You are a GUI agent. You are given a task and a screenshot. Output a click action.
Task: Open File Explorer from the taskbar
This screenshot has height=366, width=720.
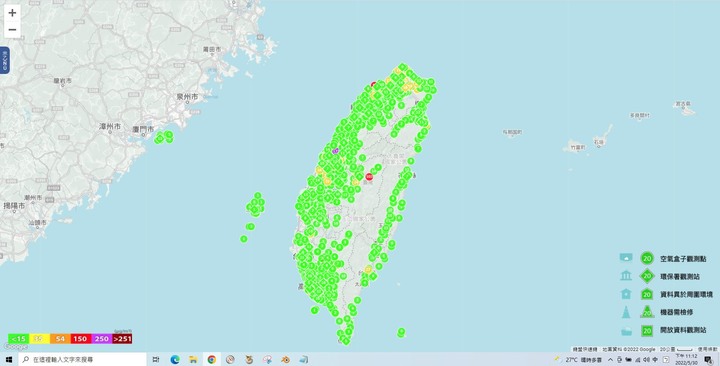click(193, 360)
